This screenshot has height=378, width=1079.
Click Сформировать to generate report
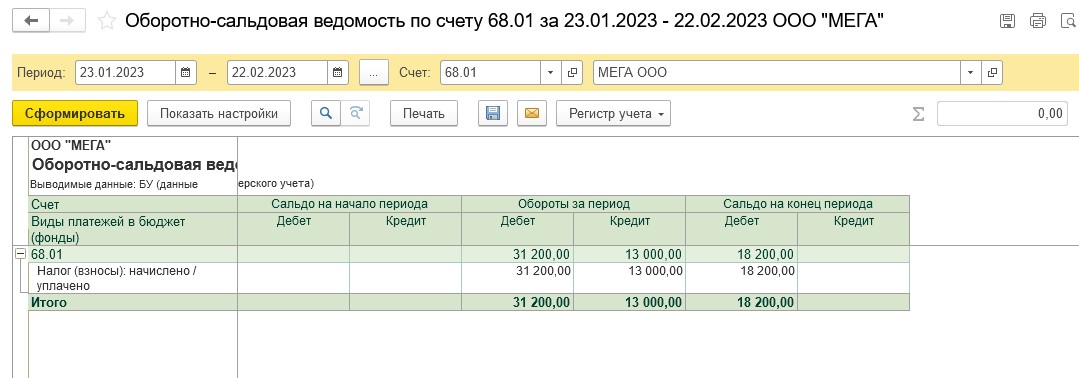[75, 114]
